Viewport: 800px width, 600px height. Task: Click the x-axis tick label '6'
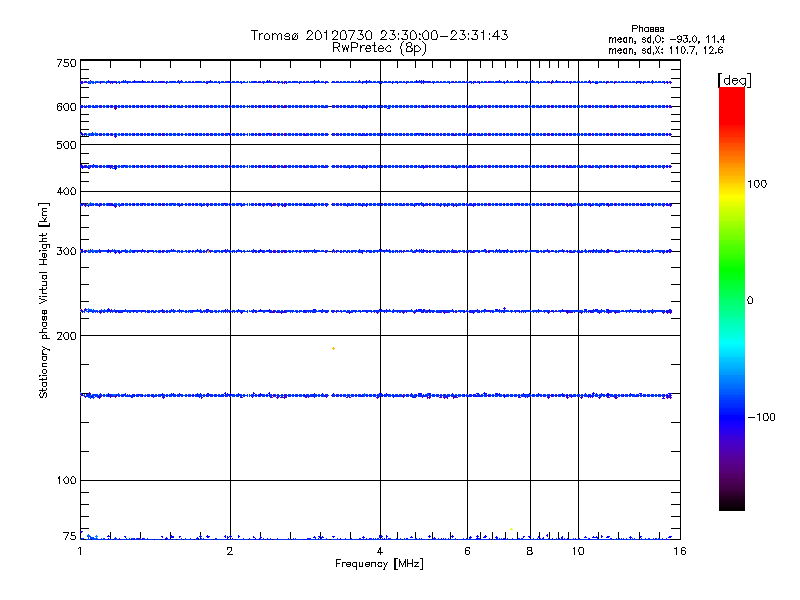(x=467, y=551)
